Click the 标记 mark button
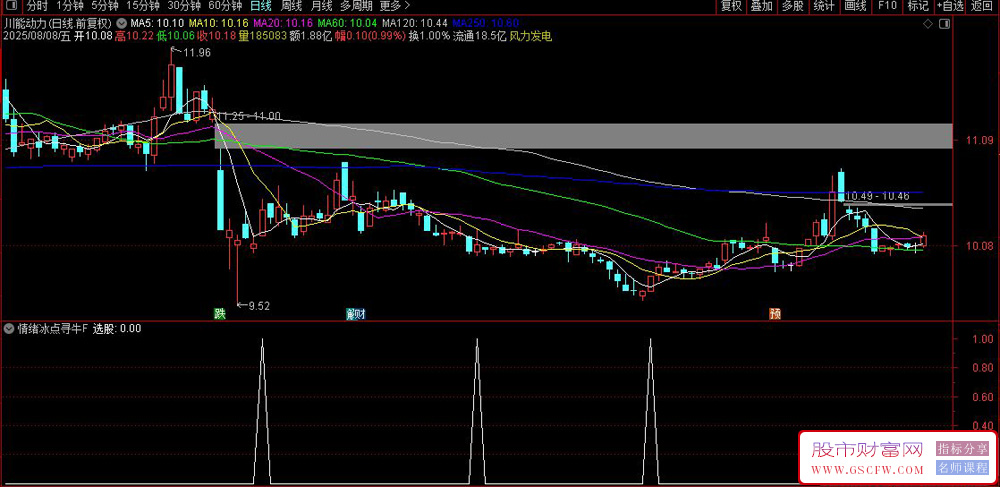This screenshot has height=487, width=1000. (918, 6)
